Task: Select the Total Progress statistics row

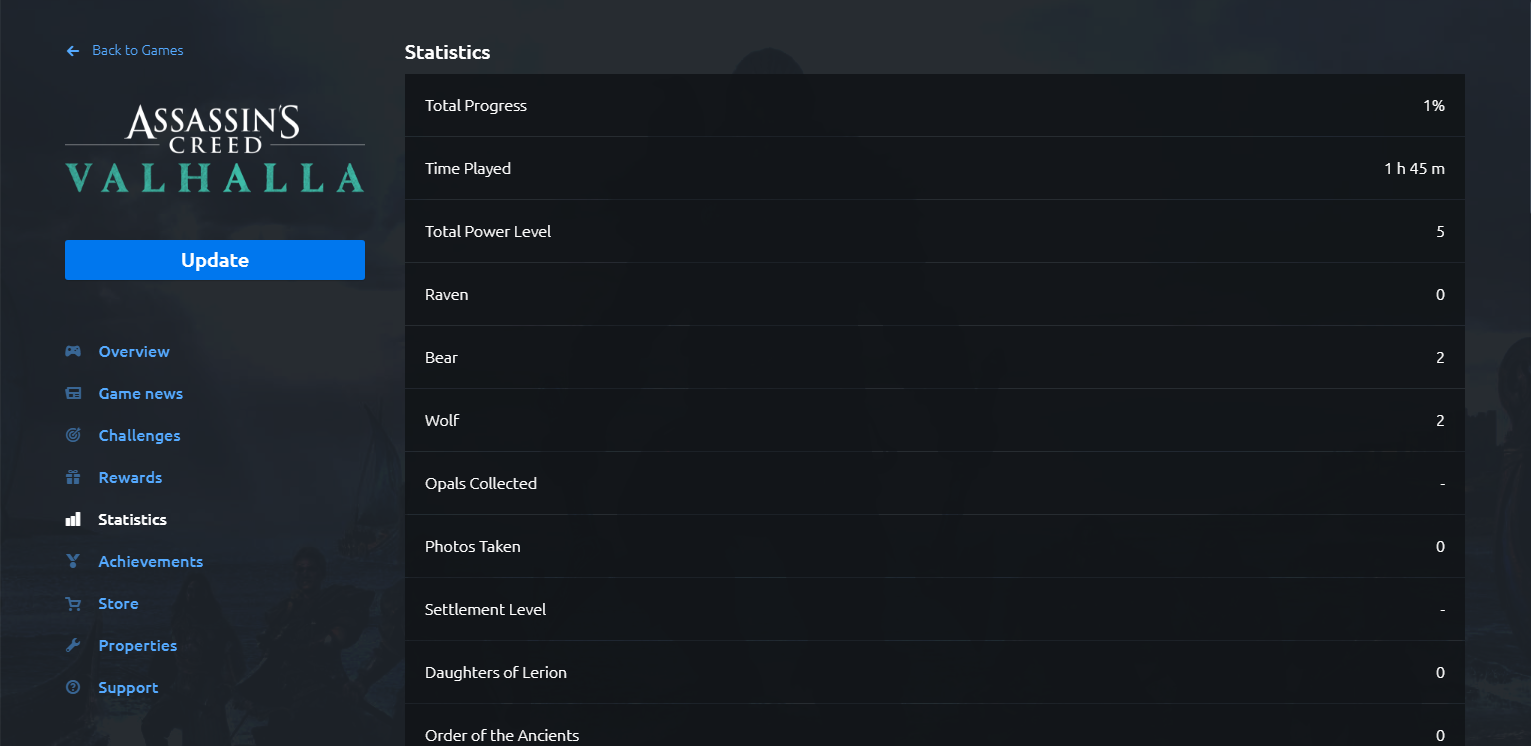Action: (x=935, y=105)
